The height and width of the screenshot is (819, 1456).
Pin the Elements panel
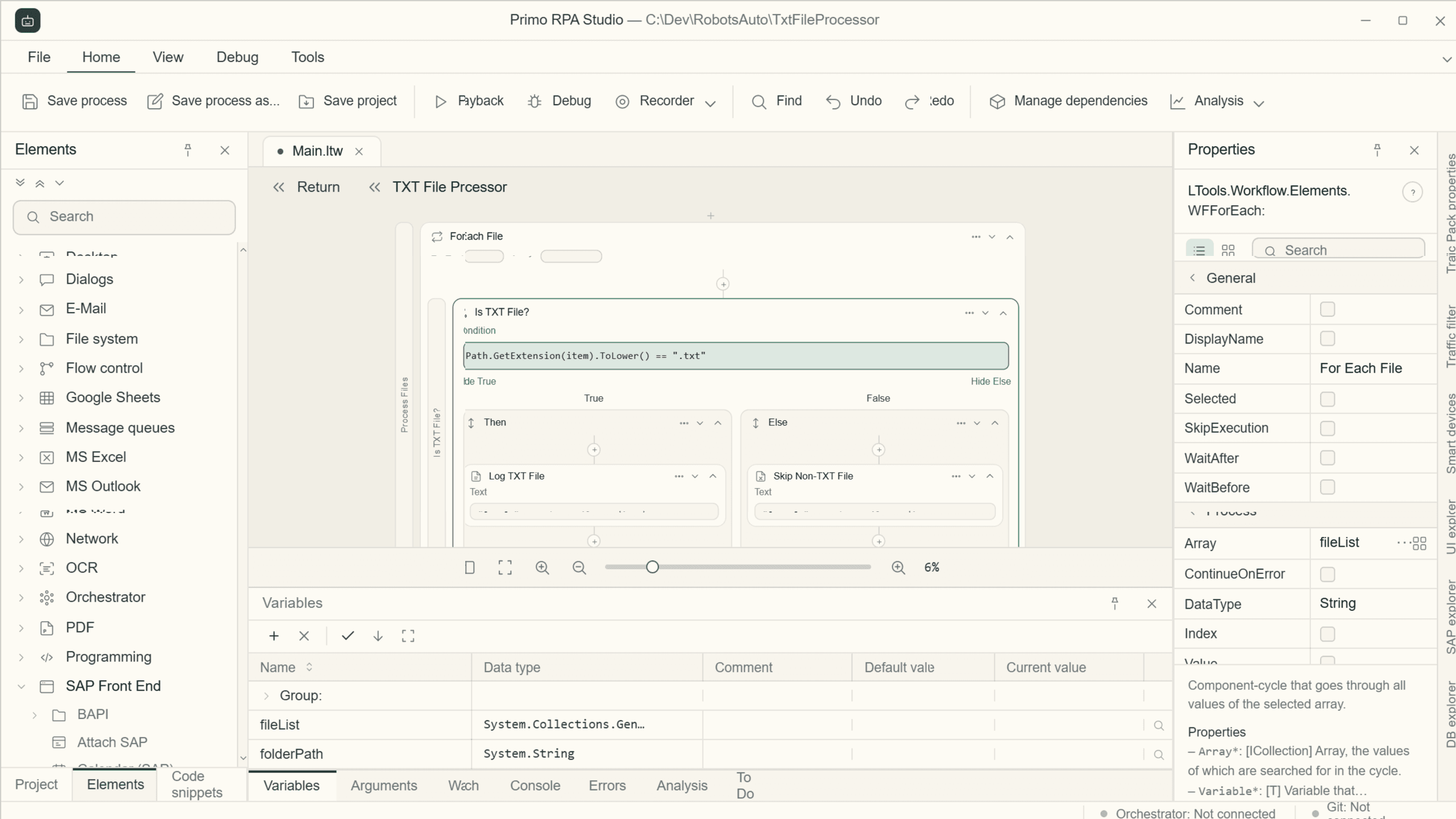click(x=188, y=150)
